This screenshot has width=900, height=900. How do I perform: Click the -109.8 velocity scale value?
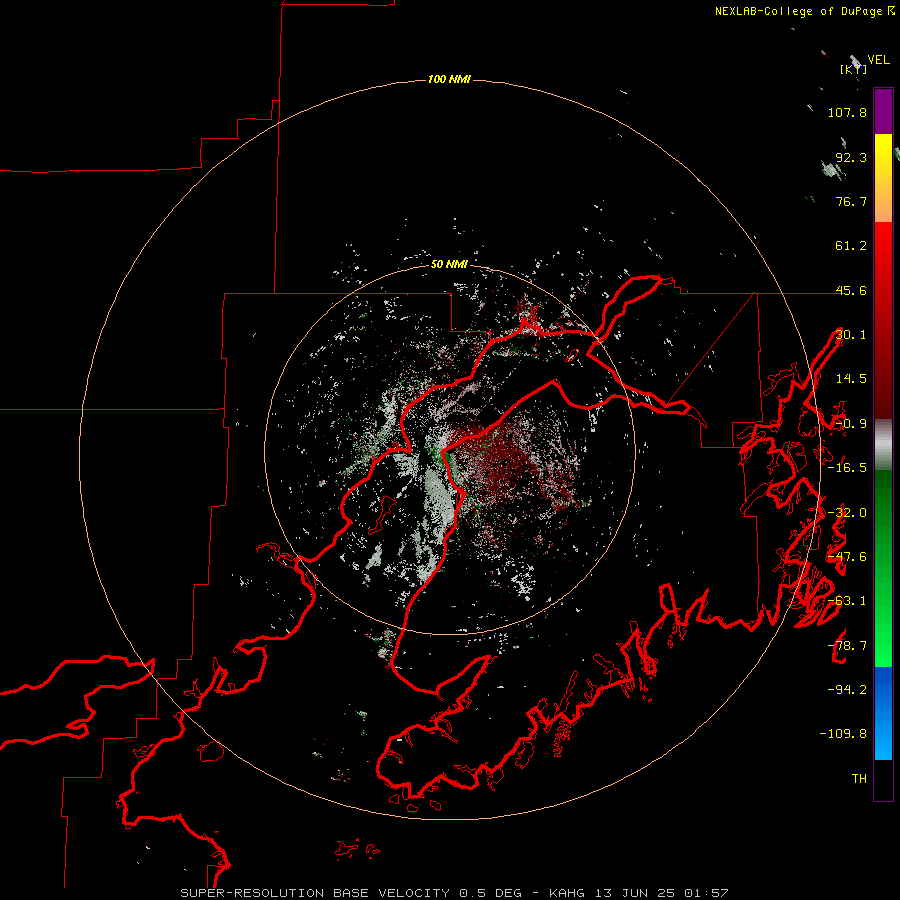(x=843, y=734)
